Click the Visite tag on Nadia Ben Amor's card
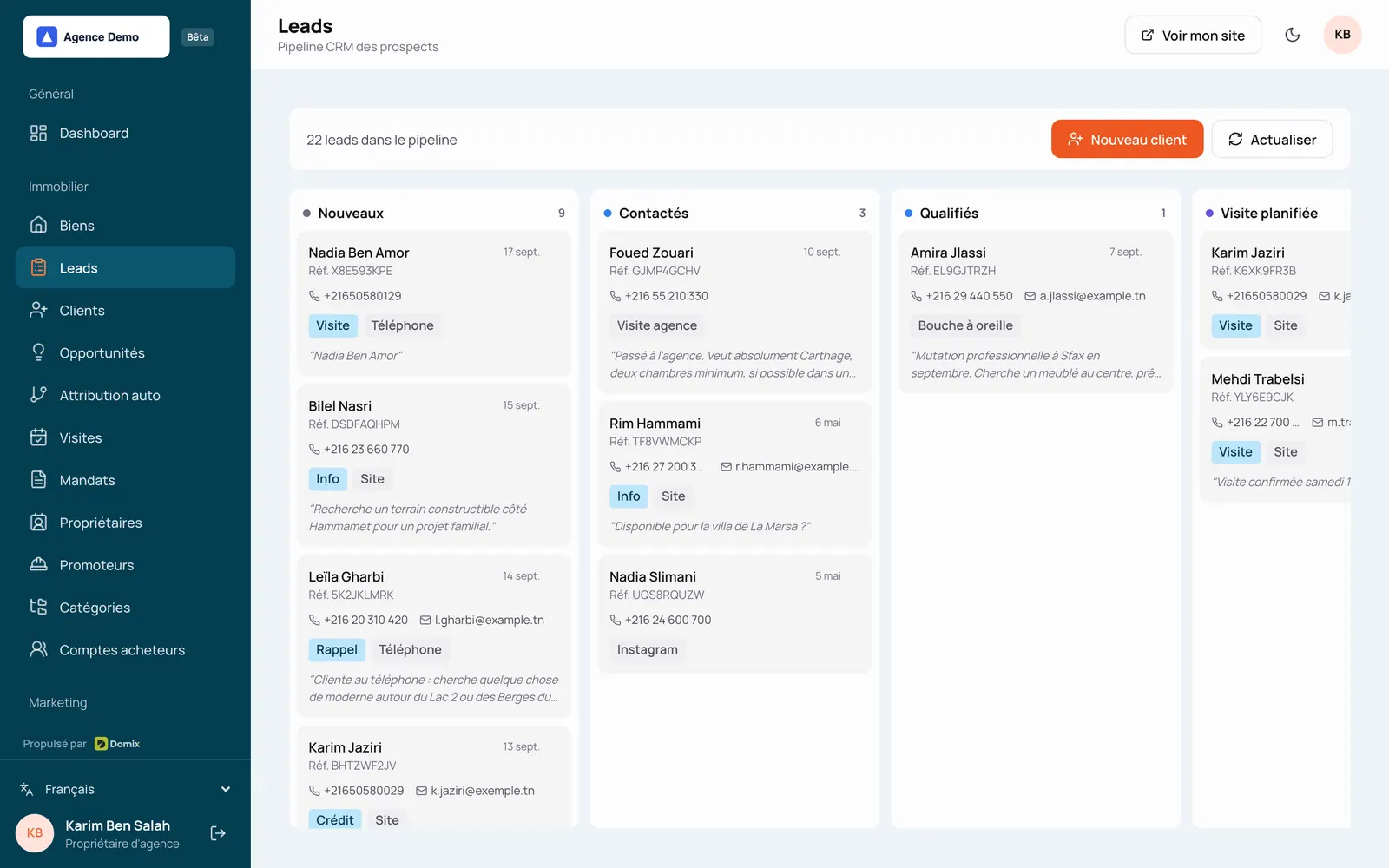This screenshot has height=868, width=1389. (332, 325)
